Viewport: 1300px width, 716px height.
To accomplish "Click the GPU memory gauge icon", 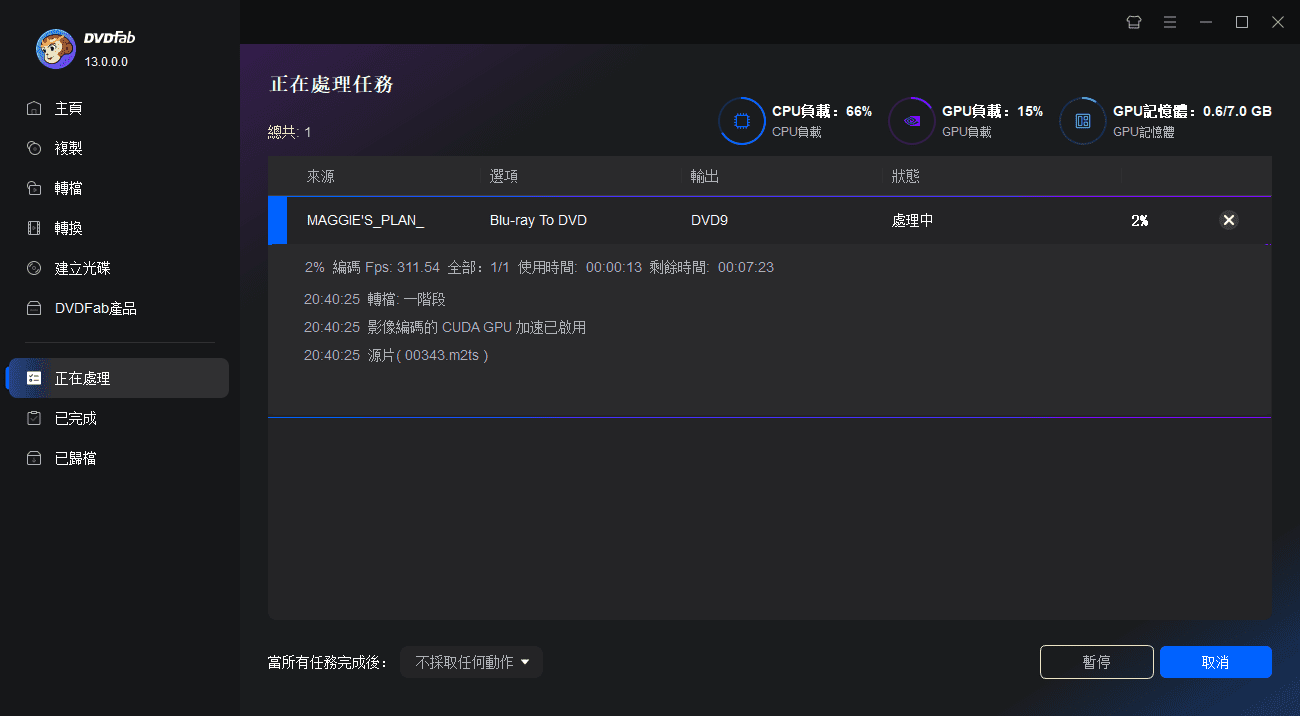I will tap(1083, 121).
